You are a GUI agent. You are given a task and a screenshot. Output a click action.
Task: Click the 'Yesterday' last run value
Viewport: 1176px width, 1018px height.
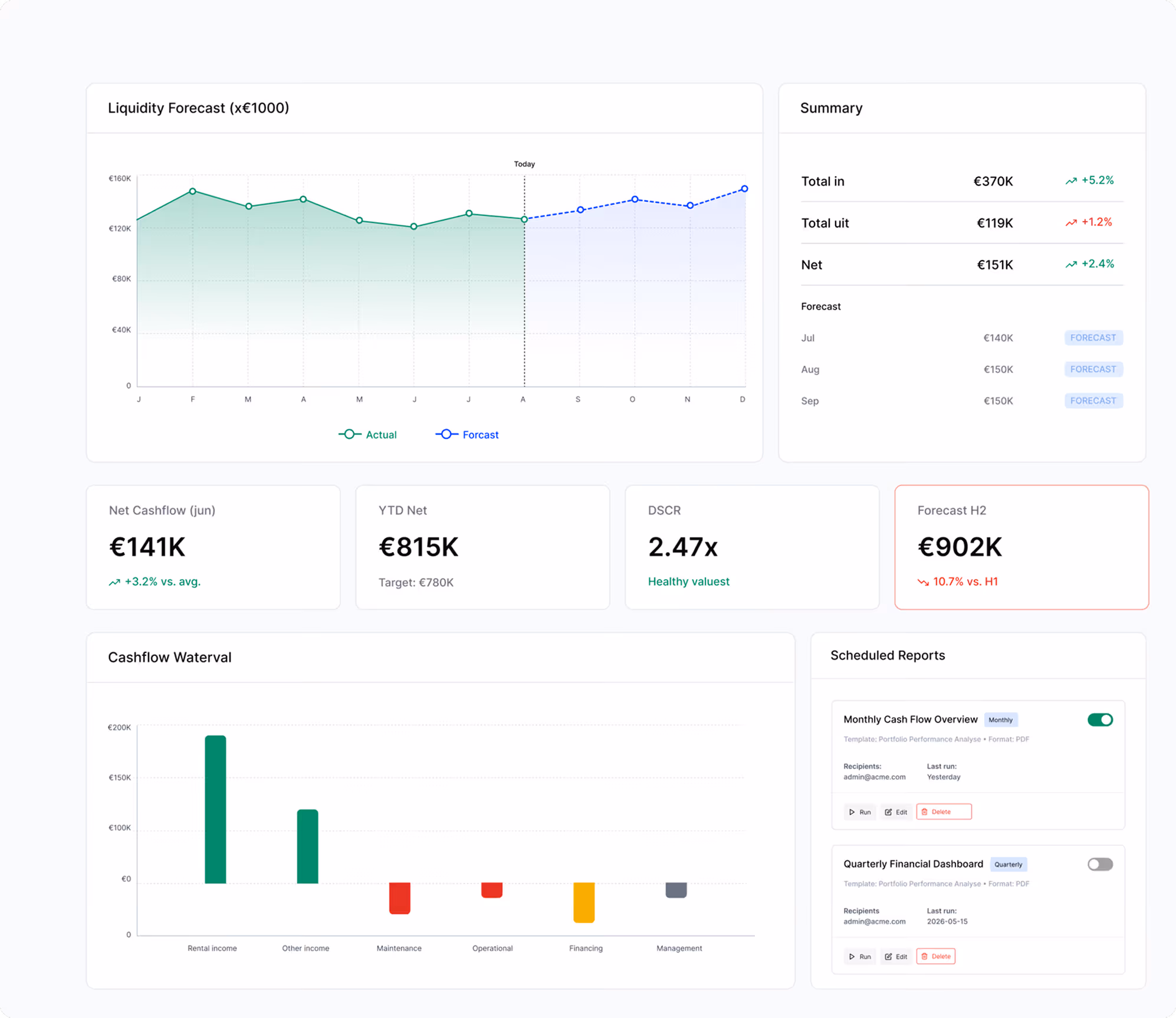[x=944, y=777]
